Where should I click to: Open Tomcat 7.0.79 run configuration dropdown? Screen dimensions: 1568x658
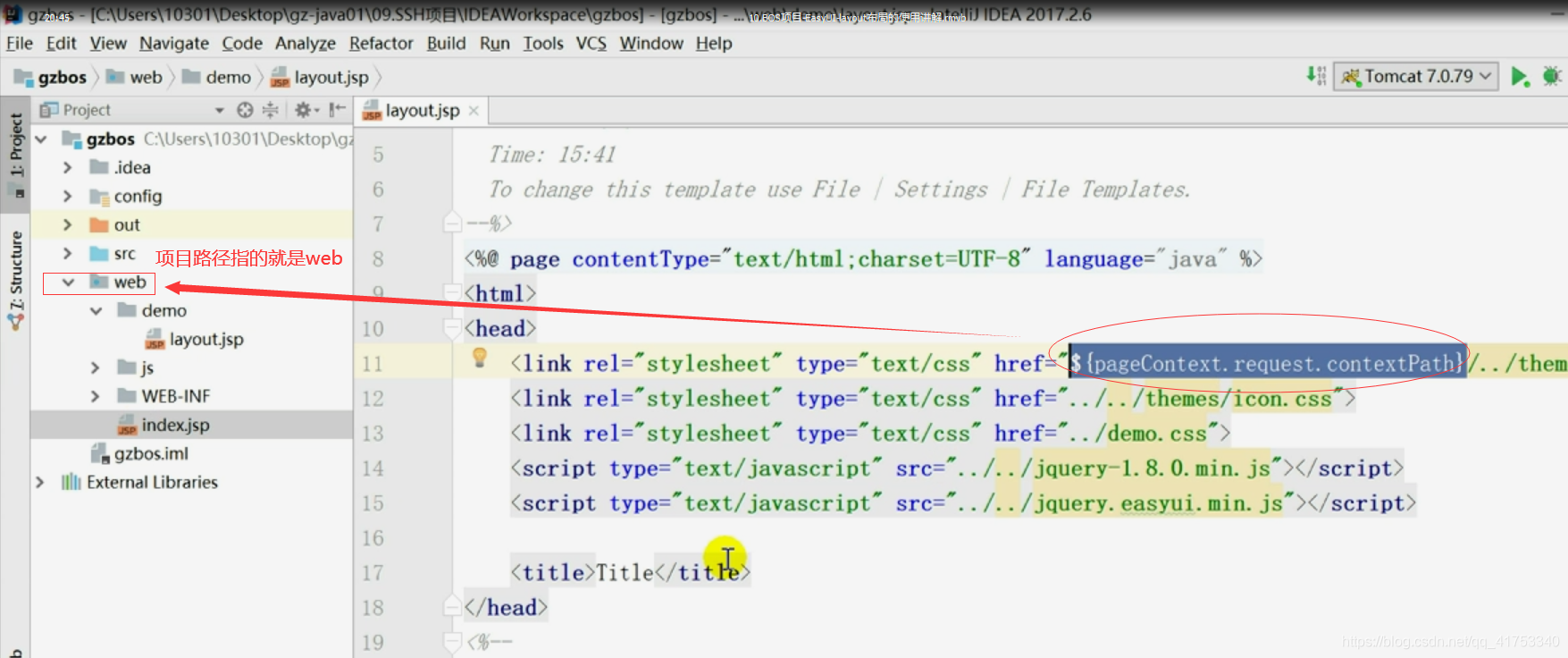point(1416,76)
